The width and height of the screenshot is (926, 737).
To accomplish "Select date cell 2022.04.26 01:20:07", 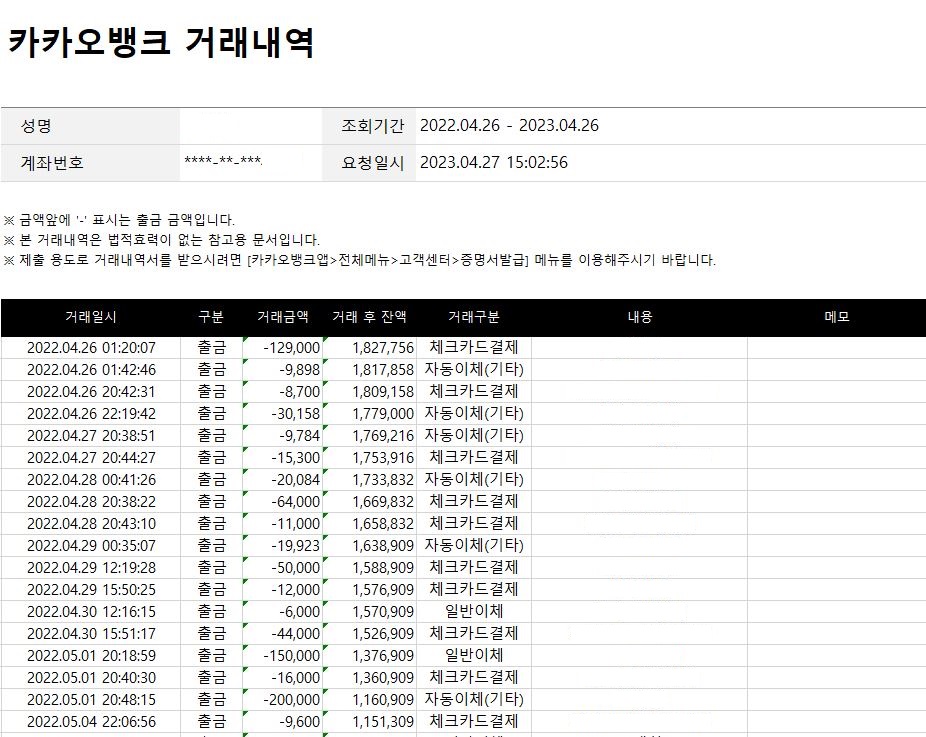I will pos(91,348).
